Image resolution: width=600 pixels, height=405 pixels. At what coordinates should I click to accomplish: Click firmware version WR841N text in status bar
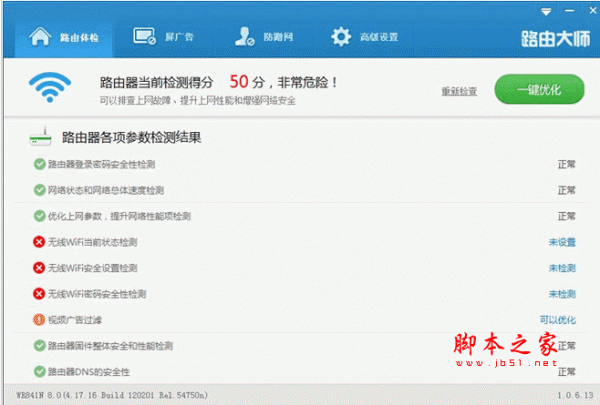tap(112, 395)
